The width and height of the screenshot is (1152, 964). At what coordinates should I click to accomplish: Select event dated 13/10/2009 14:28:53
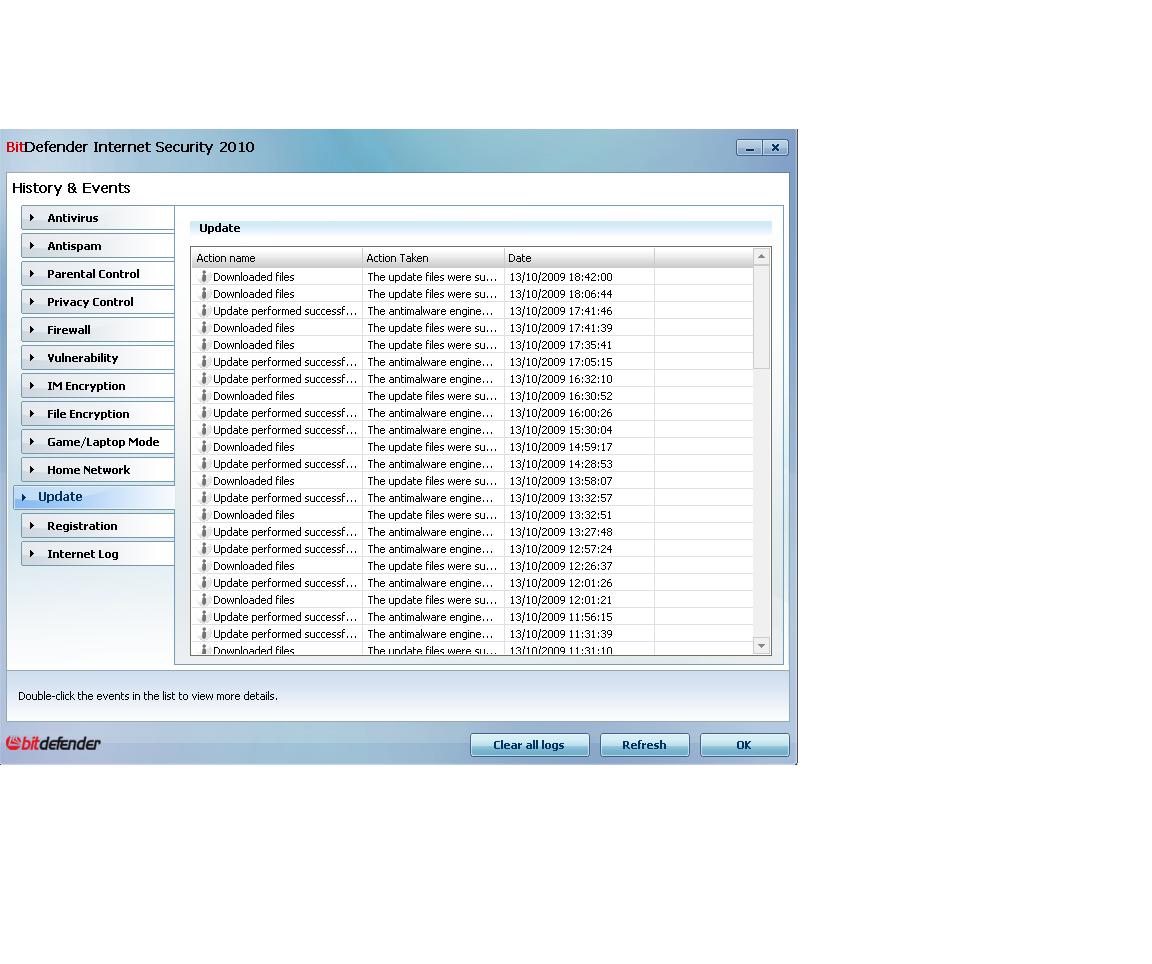[472, 464]
